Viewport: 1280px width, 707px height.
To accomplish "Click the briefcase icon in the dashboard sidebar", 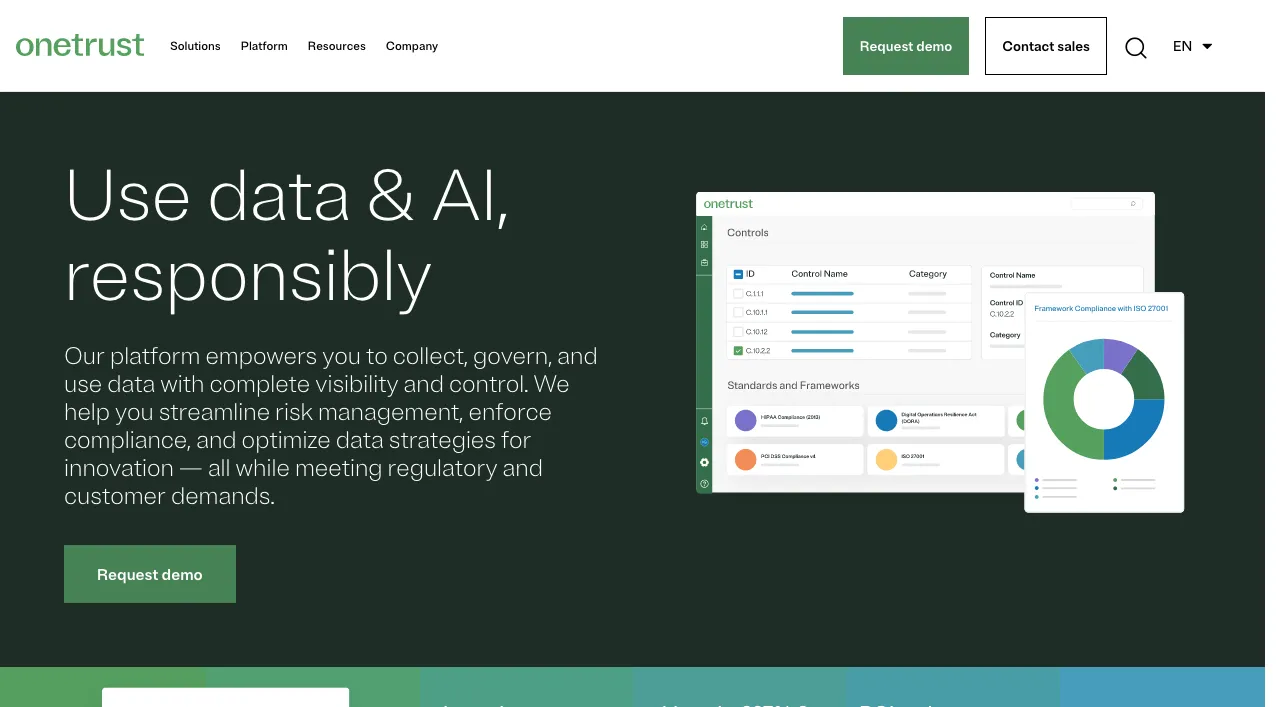I will pos(704,262).
